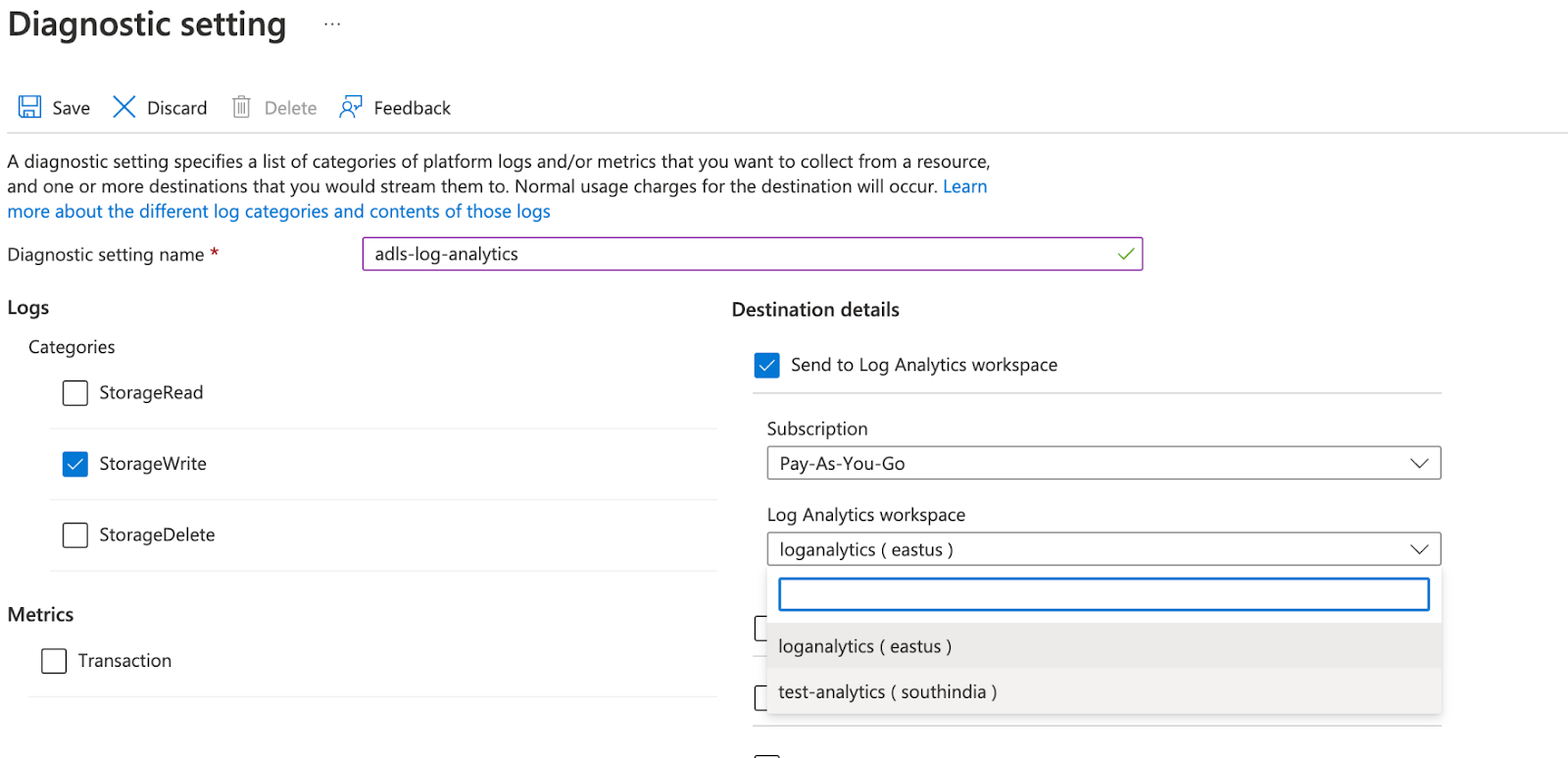This screenshot has height=758, width=1568.
Task: Enable the StorageDelete log category
Action: 75,535
